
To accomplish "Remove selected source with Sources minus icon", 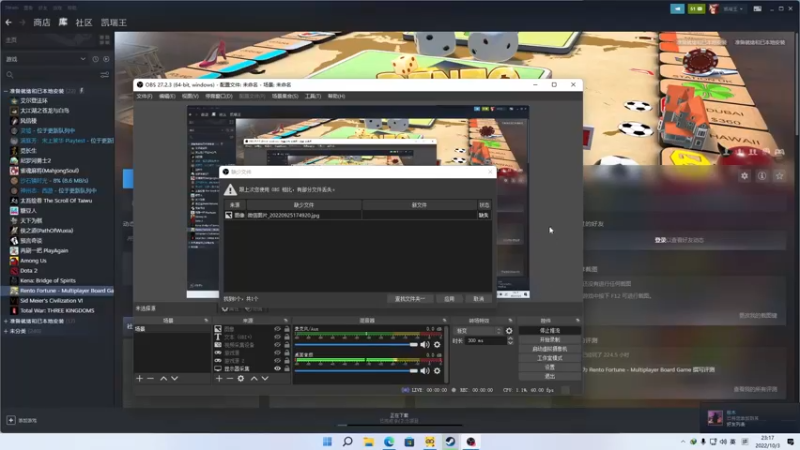I will click(x=230, y=379).
